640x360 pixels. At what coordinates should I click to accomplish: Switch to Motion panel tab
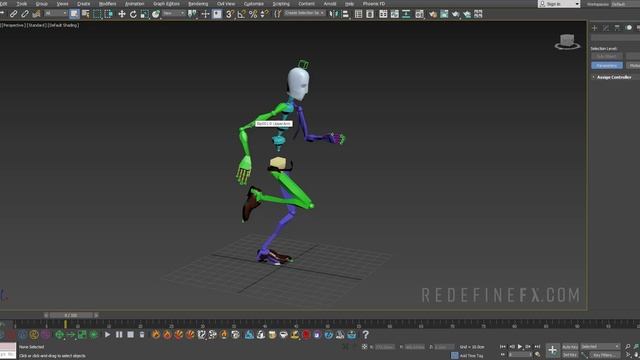pos(629,28)
